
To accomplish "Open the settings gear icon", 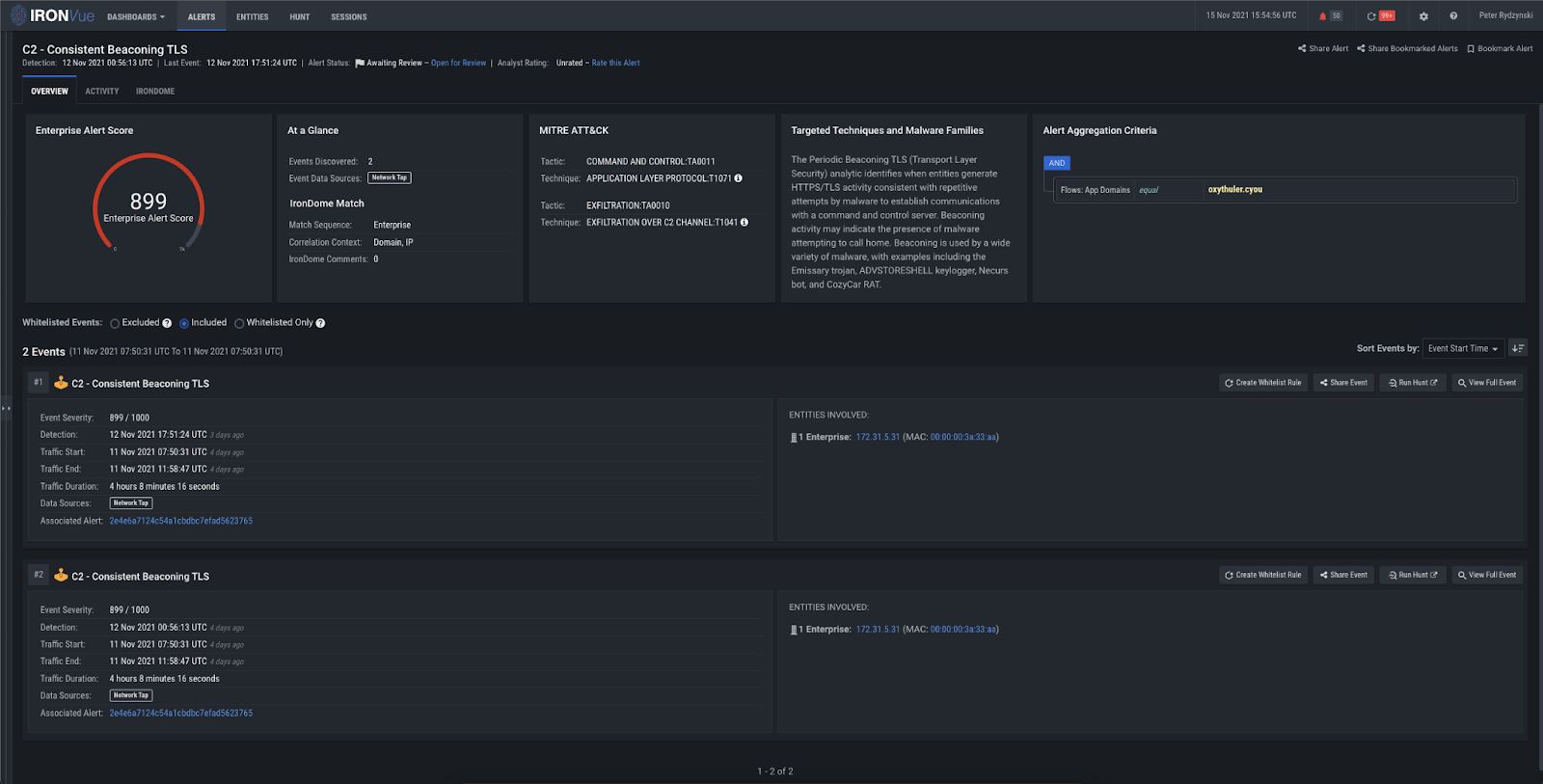I will (1423, 16).
